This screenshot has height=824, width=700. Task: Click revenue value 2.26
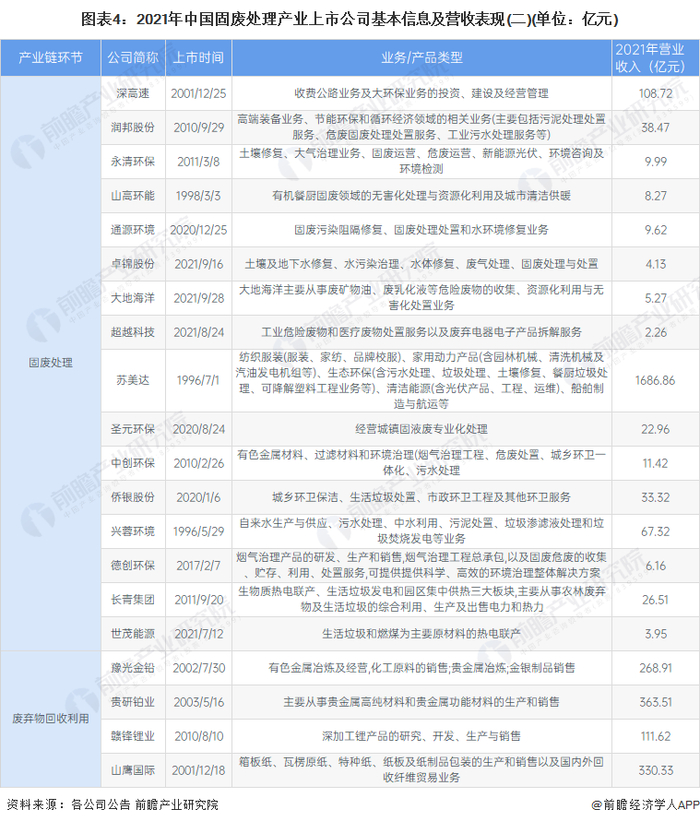(655, 332)
